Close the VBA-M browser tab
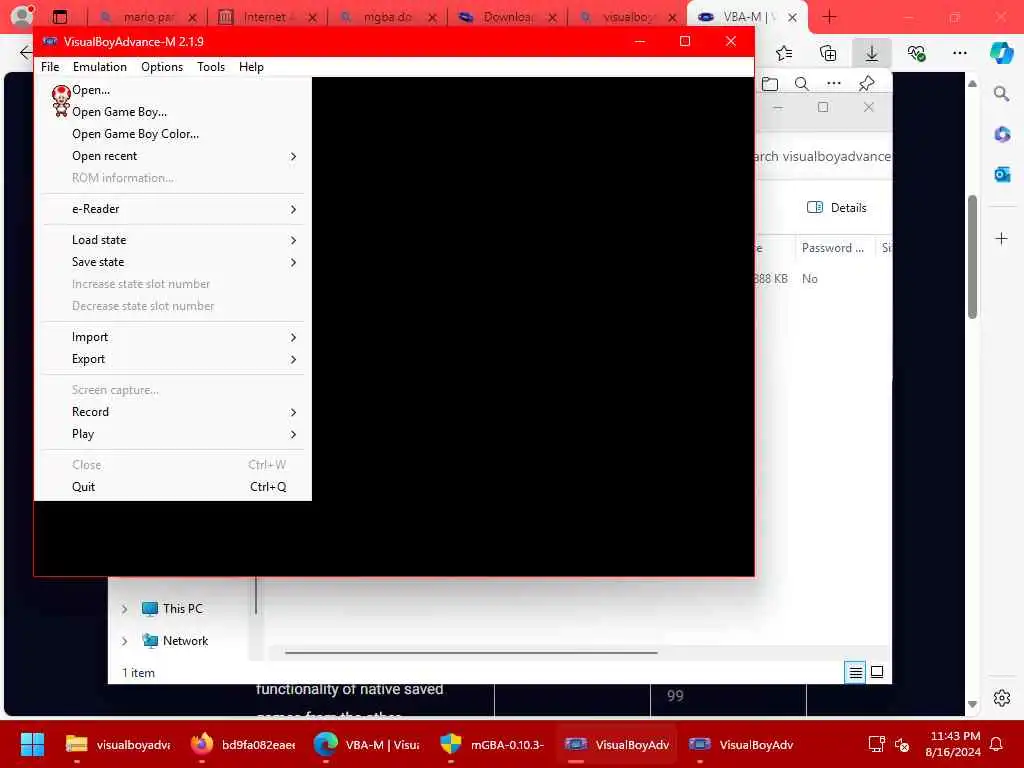The height and width of the screenshot is (768, 1024). pos(792,18)
